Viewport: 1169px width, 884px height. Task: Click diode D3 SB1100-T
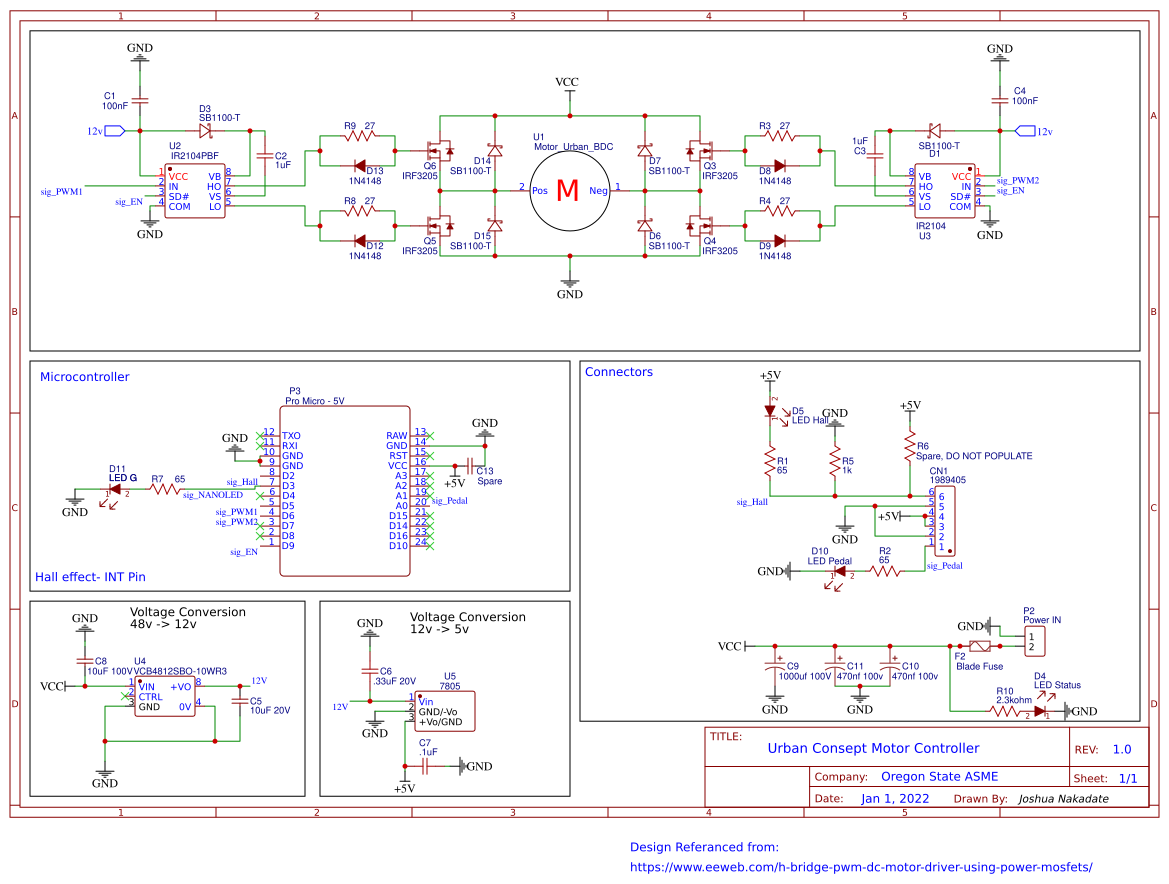coord(207,130)
